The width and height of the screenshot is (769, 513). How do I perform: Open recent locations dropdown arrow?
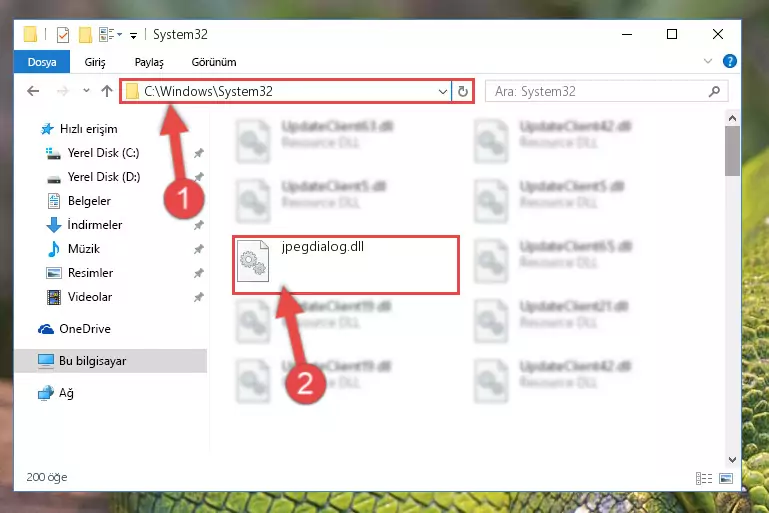click(x=86, y=91)
